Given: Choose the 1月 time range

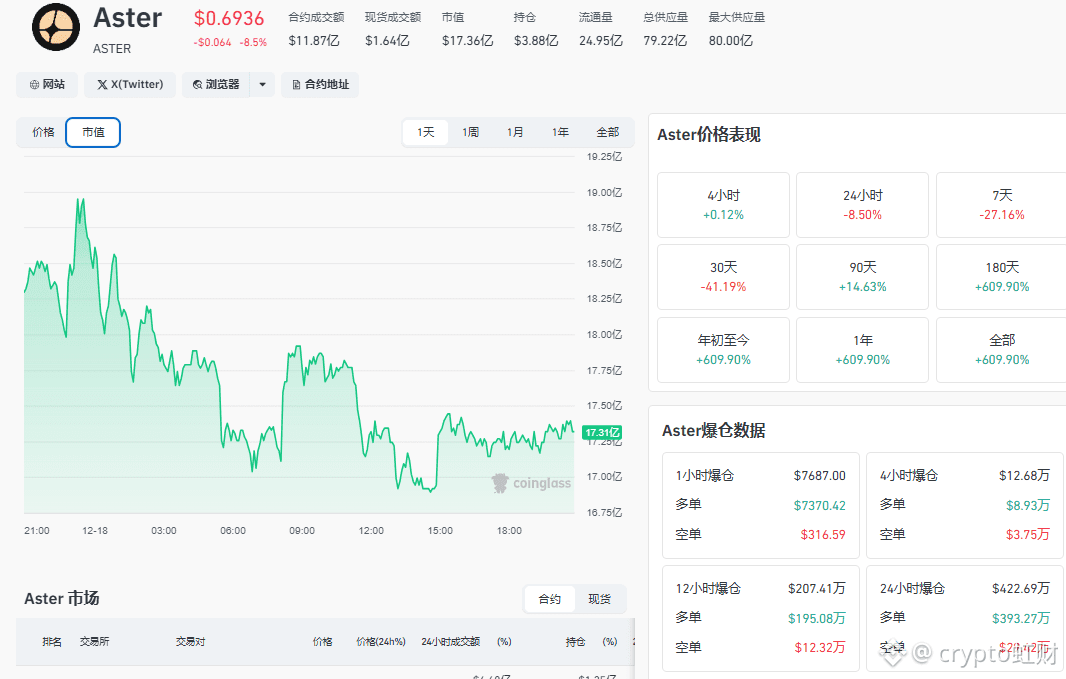Looking at the screenshot, I should tap(515, 133).
